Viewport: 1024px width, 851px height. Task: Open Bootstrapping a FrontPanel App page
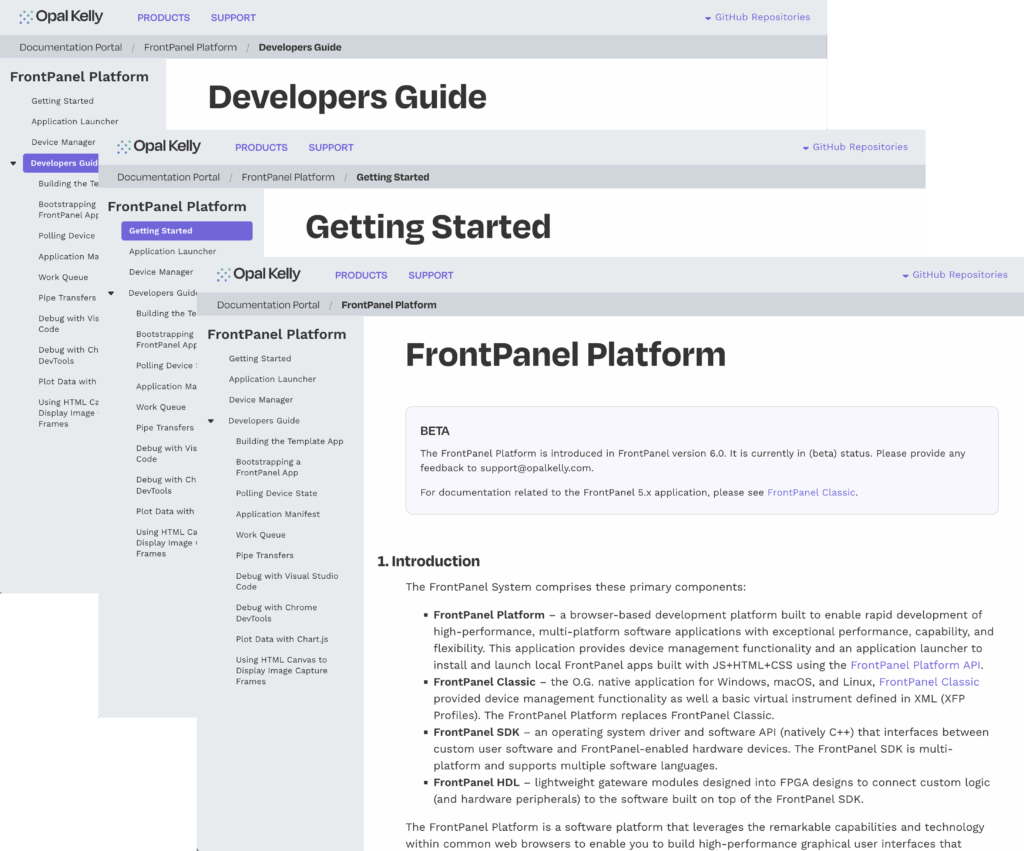pos(268,467)
